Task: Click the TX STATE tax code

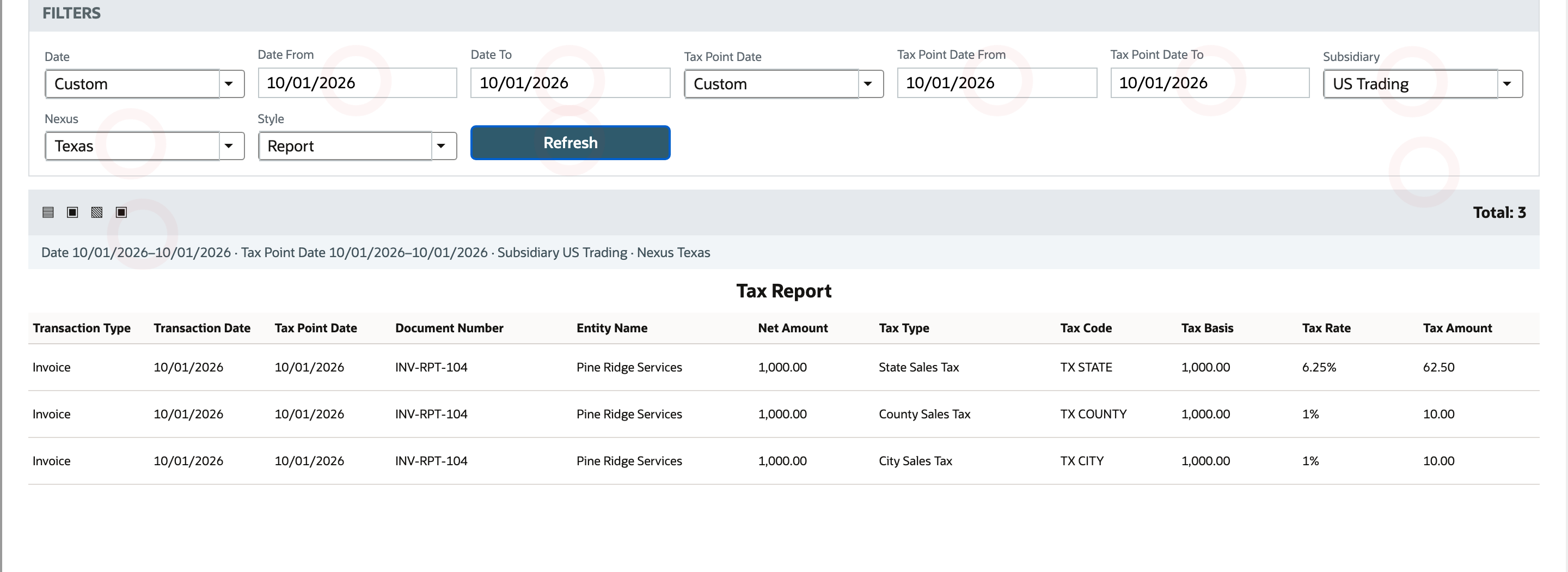Action: tap(1086, 367)
